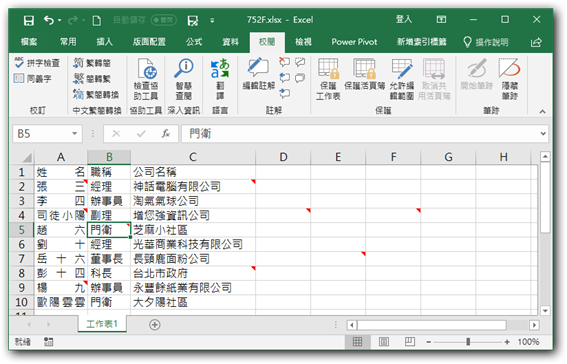This screenshot has width=567, height=364.
Task: Click the previous comment icon
Action: coord(285,78)
